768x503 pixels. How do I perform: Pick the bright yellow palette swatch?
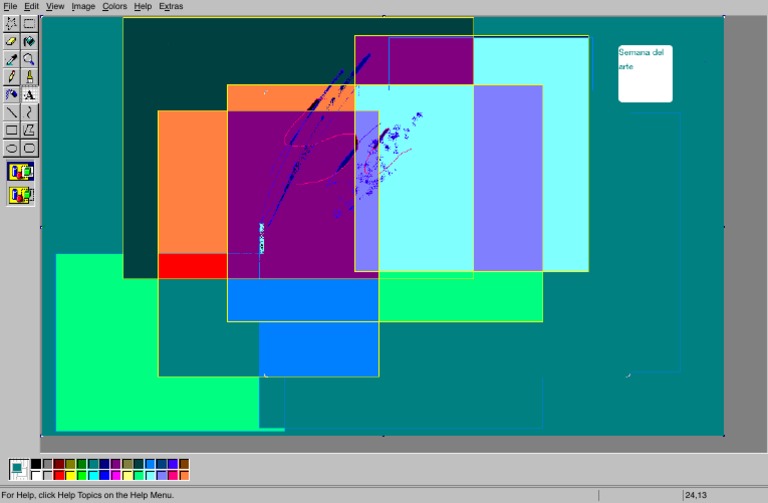[70, 475]
